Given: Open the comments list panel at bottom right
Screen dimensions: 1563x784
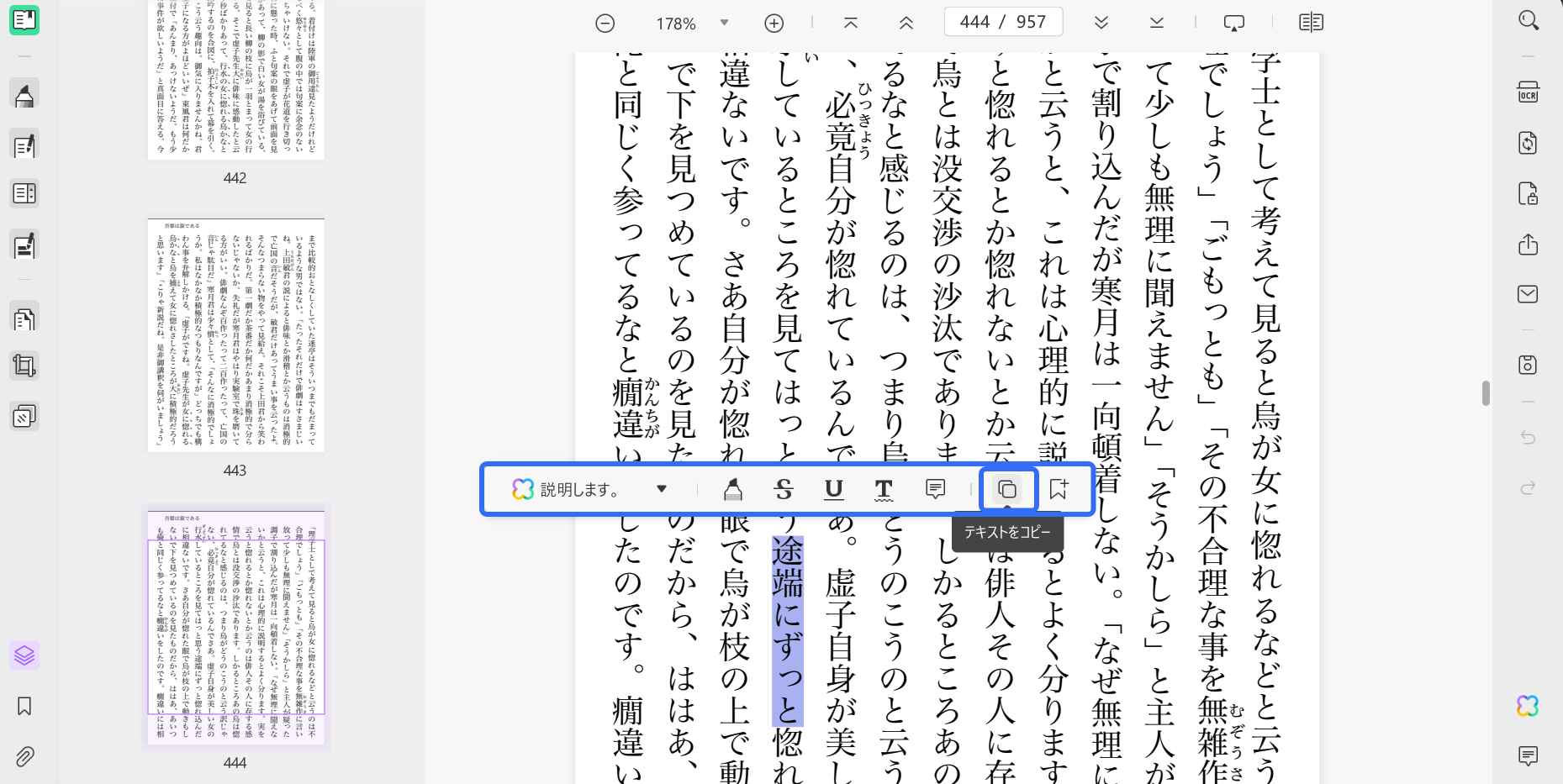Looking at the screenshot, I should coord(1529,756).
